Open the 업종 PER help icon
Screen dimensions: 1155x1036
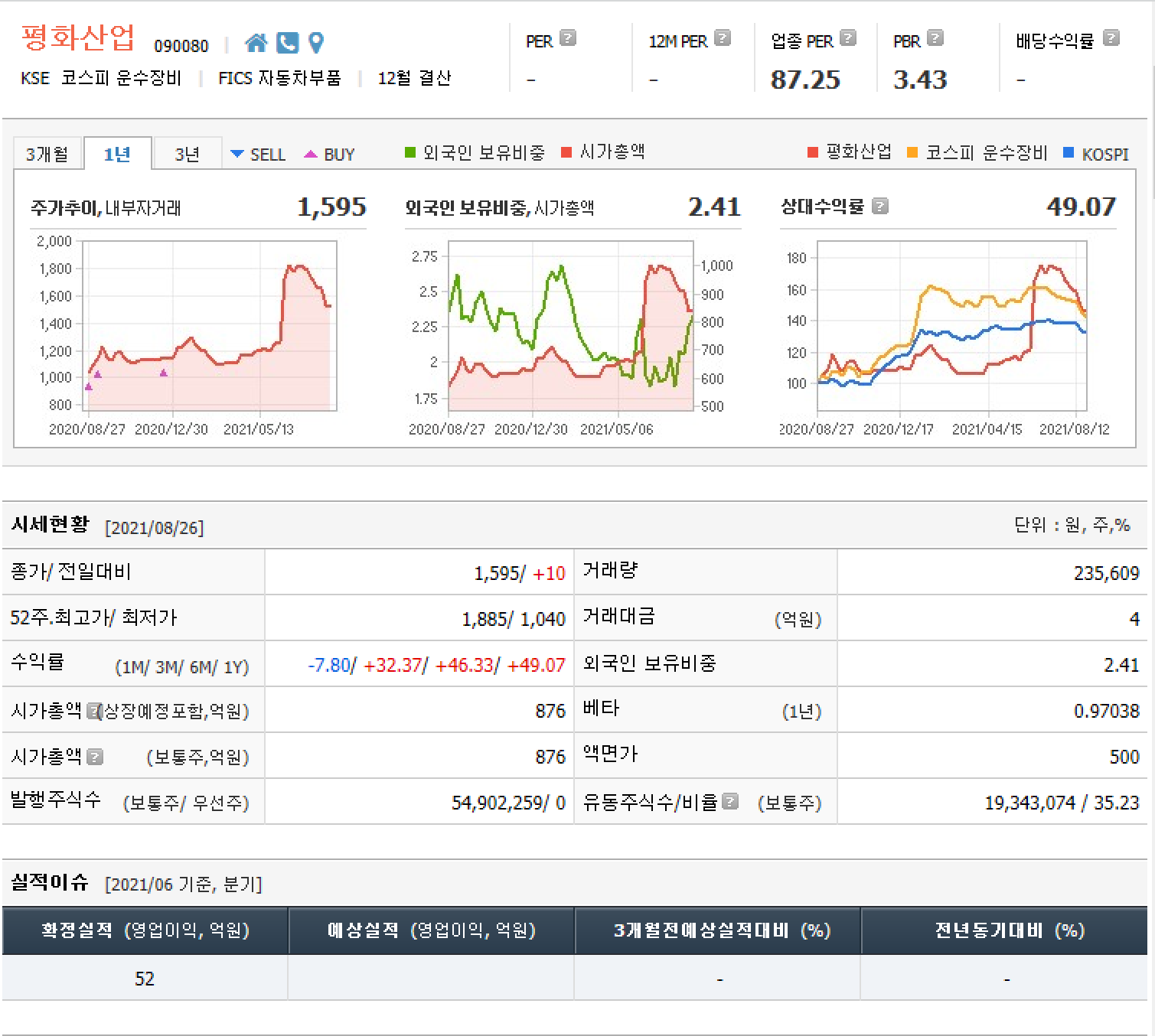click(x=847, y=37)
